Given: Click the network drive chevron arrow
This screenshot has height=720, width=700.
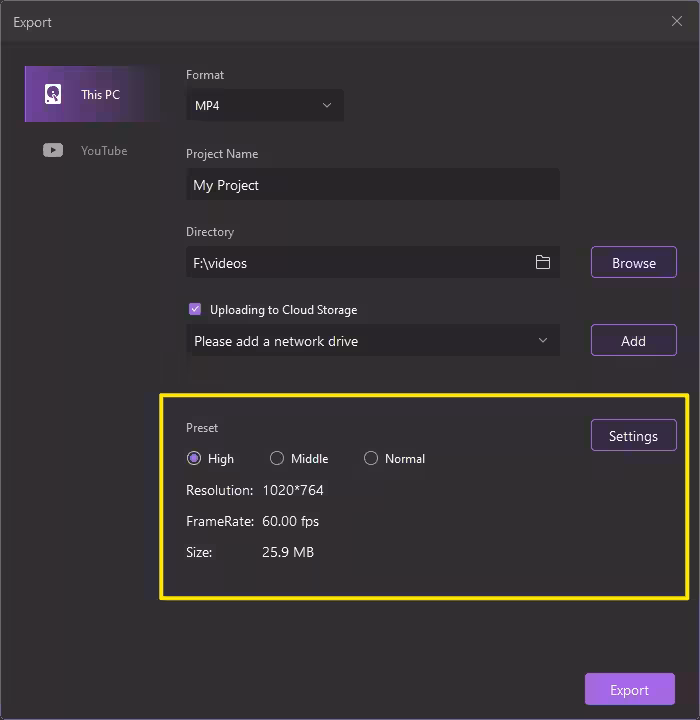Looking at the screenshot, I should 543,341.
